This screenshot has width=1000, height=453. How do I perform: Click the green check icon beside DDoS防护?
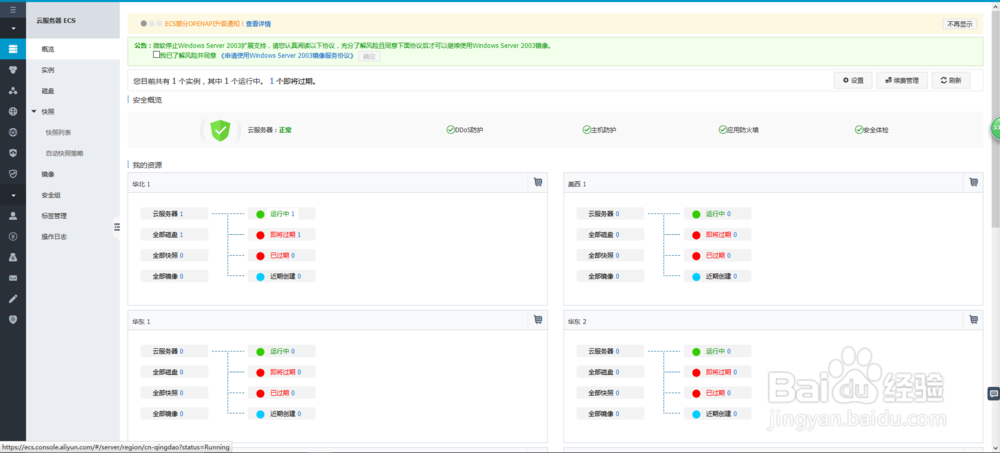(450, 130)
